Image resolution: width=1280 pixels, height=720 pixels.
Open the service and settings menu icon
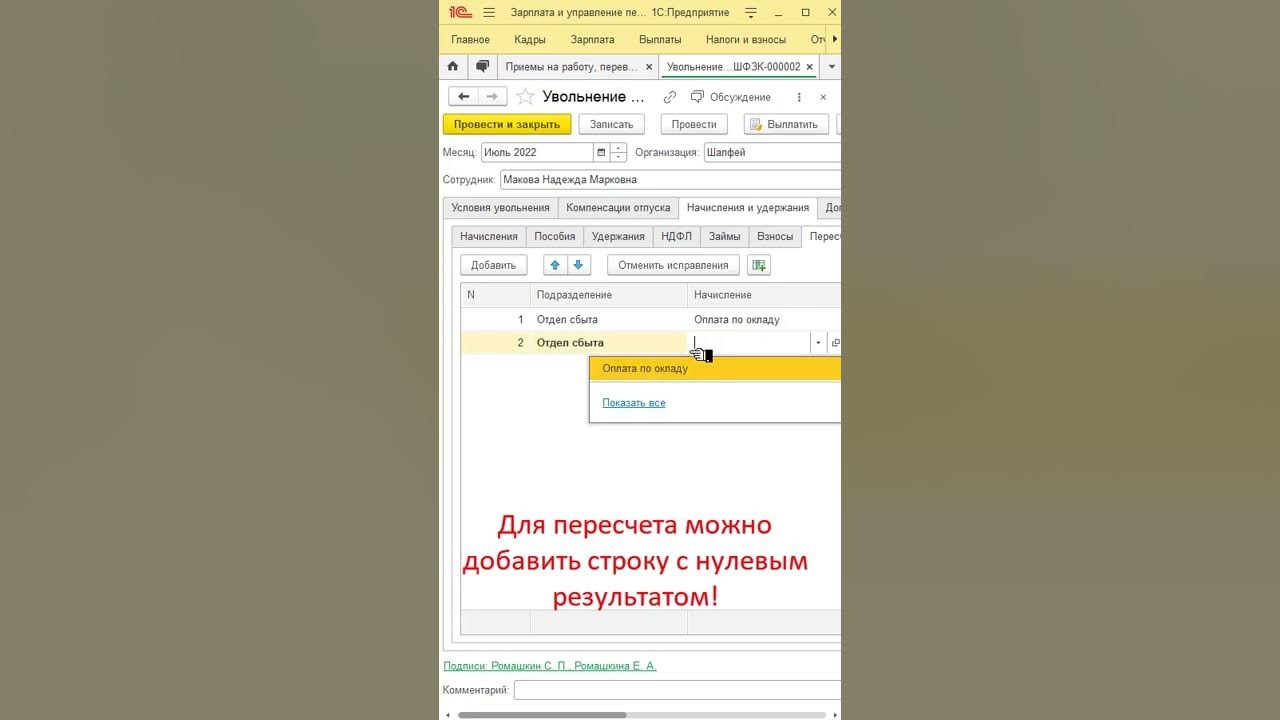[751, 12]
